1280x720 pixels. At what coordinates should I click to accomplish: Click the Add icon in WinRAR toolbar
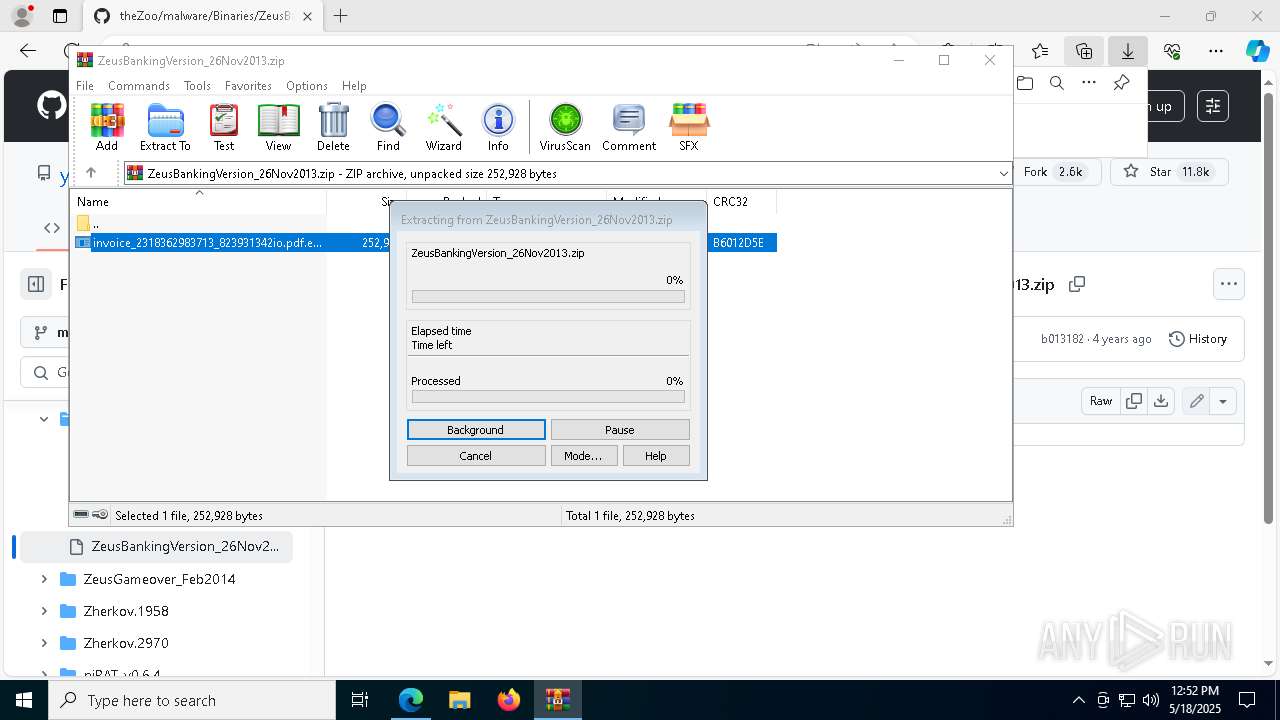pos(107,127)
